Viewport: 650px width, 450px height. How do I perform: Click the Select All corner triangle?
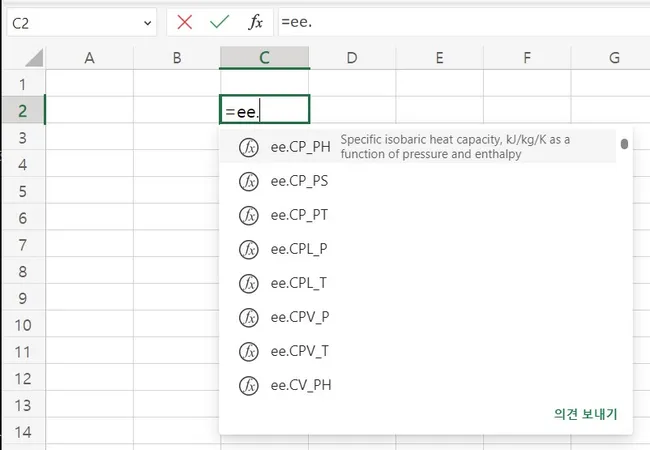pos(23,58)
